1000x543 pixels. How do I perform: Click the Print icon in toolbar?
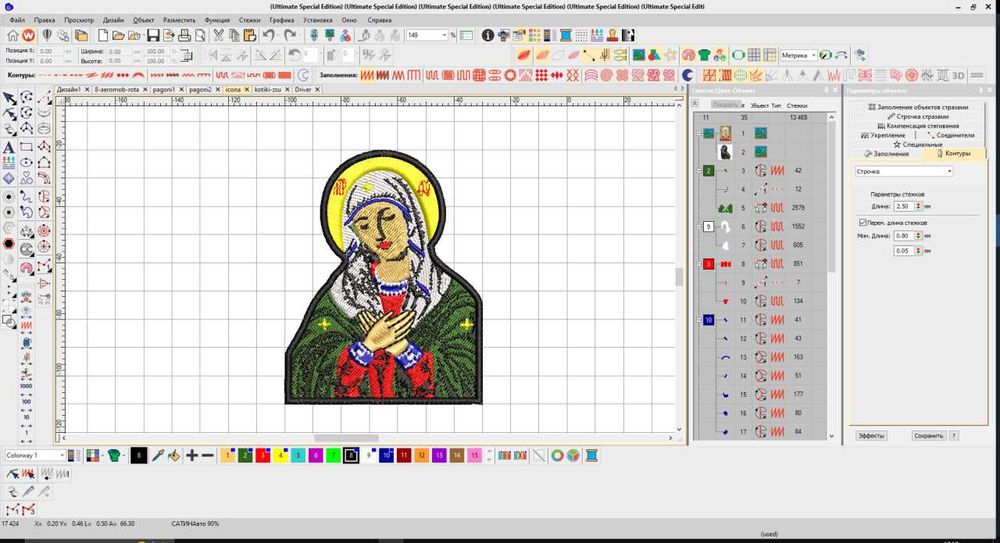click(x=184, y=35)
